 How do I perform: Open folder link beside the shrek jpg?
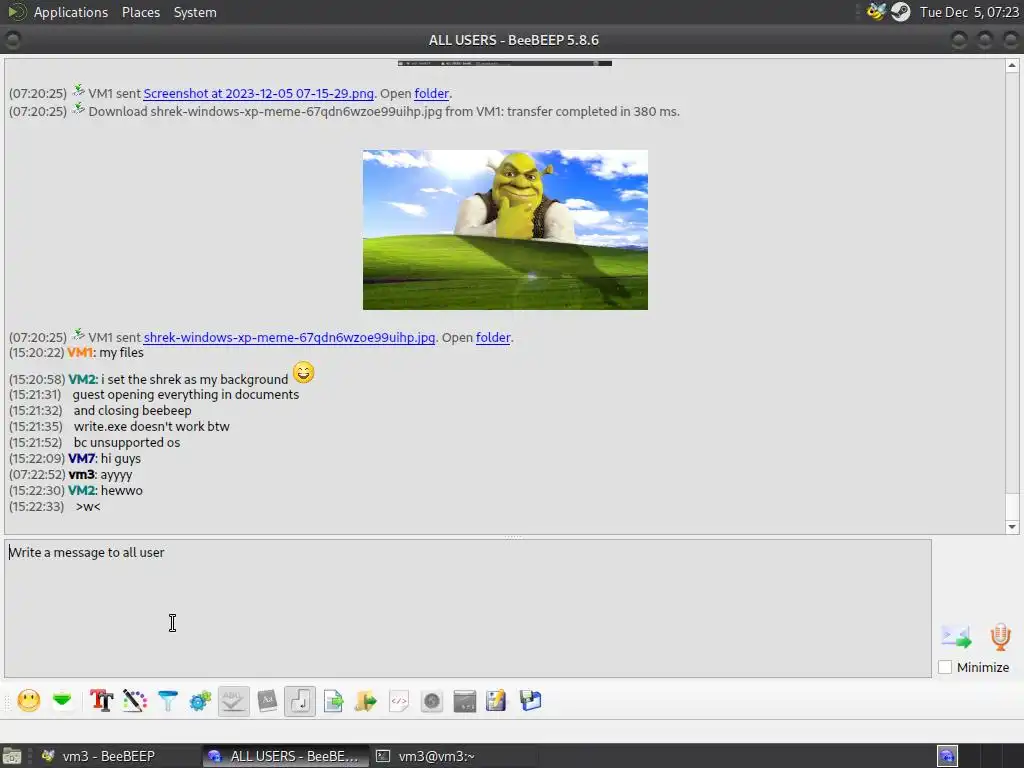pyautogui.click(x=493, y=337)
